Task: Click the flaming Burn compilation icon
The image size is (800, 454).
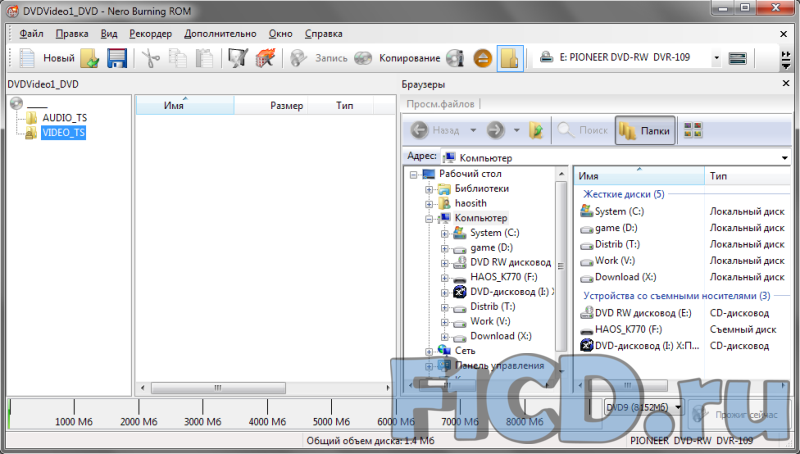Action: [x=265, y=58]
